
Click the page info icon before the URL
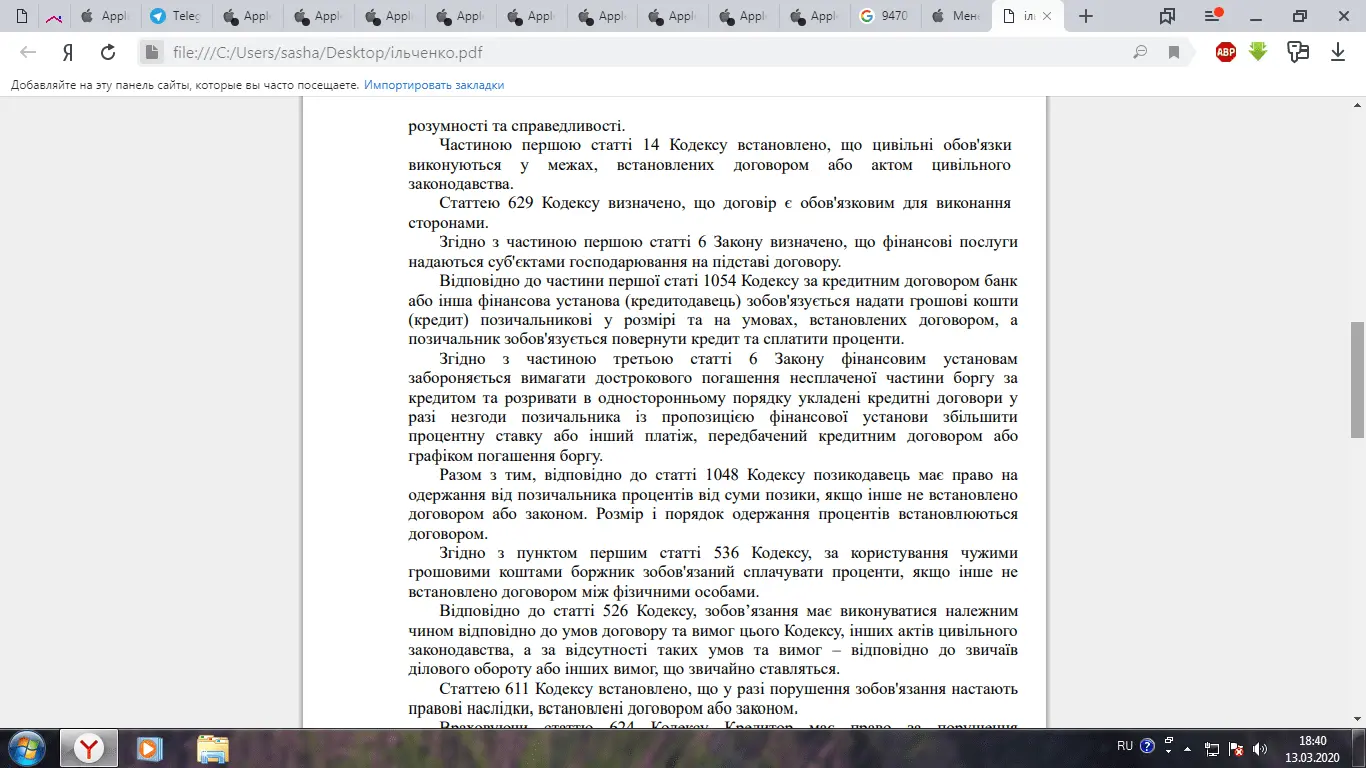pos(151,53)
